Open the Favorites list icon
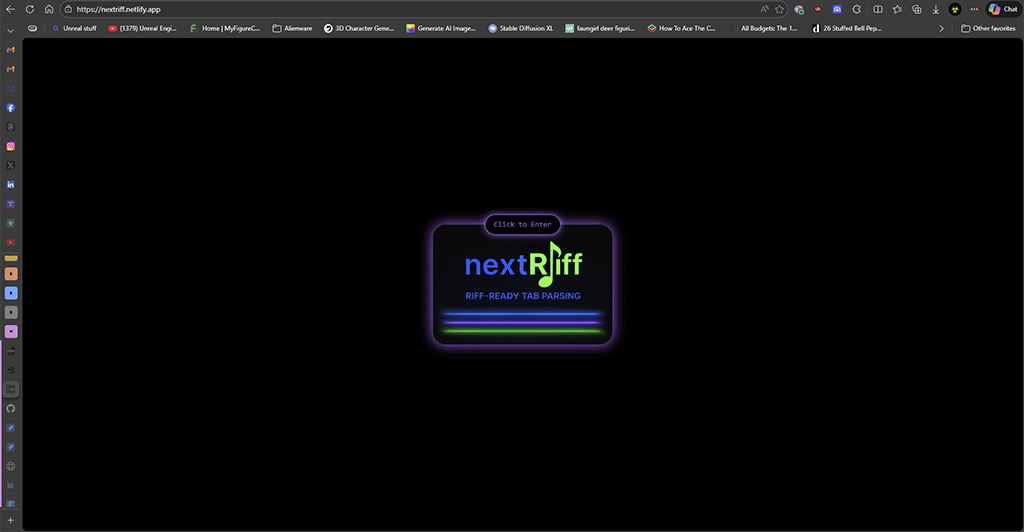 point(897,9)
